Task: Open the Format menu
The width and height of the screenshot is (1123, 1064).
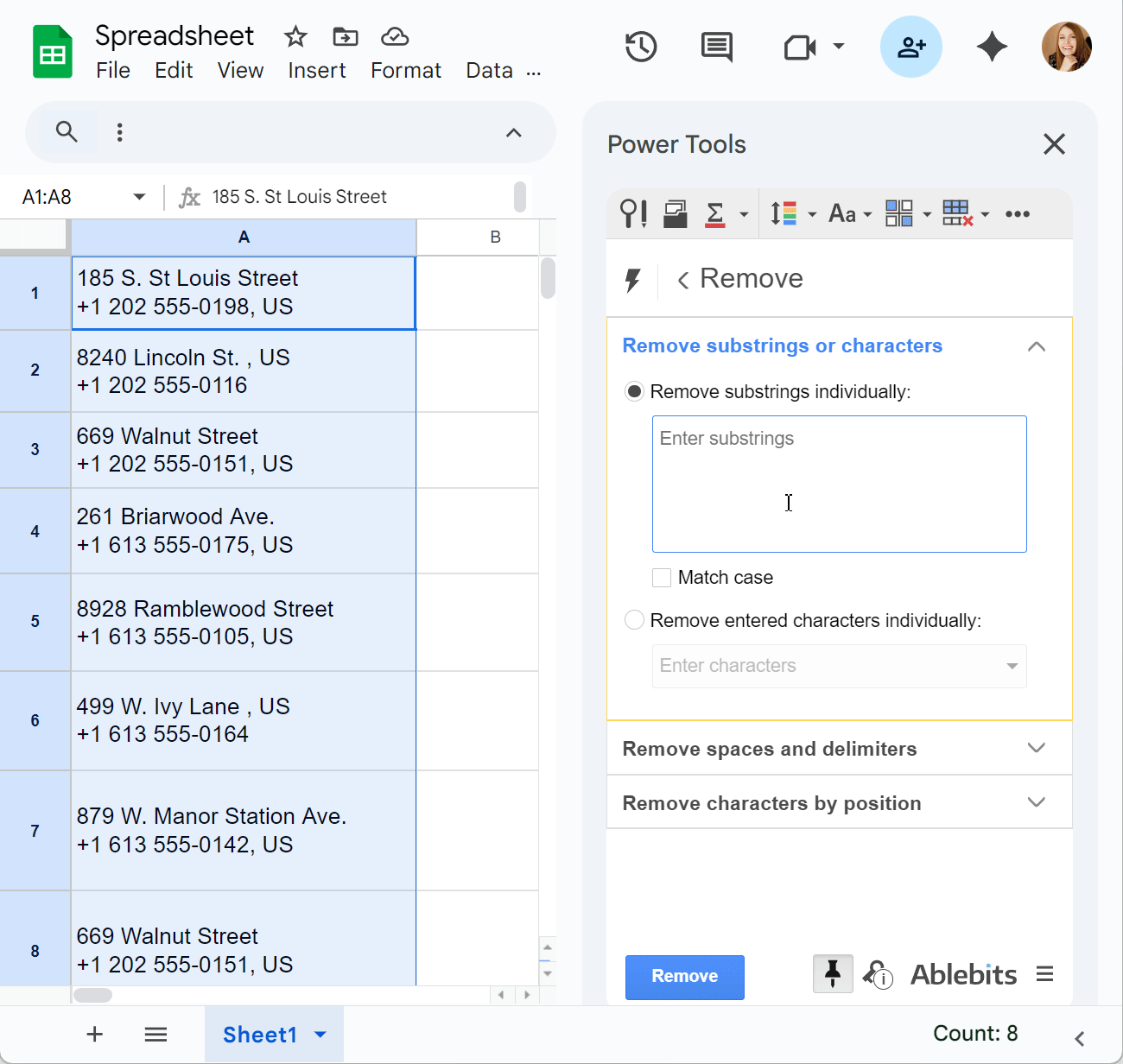Action: (405, 71)
